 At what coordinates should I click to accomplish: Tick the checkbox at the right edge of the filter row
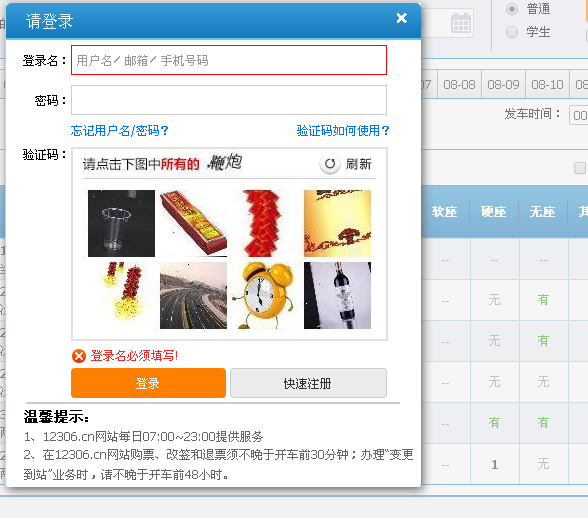coord(580,168)
